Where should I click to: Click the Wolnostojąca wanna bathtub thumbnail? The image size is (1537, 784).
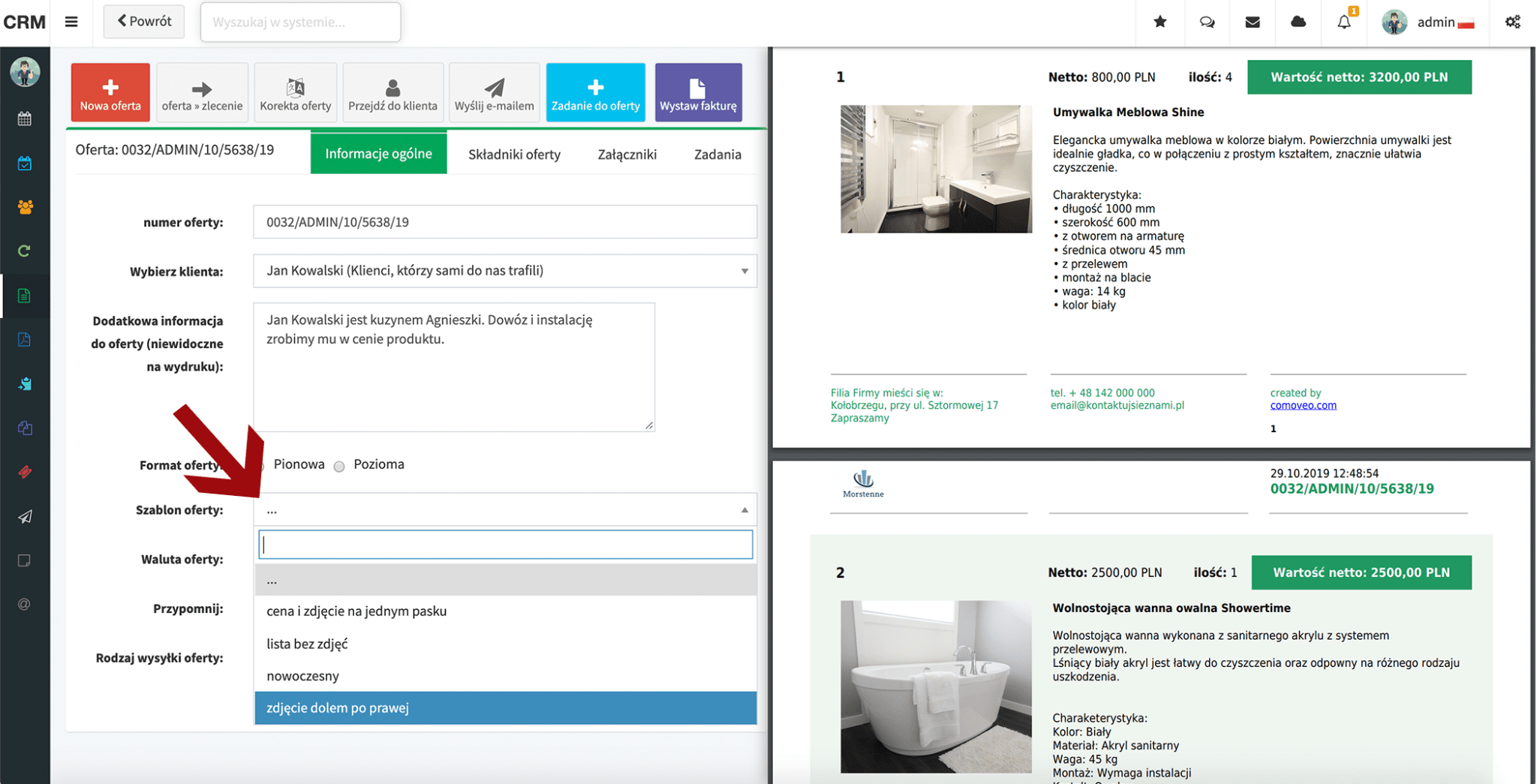coord(936,686)
